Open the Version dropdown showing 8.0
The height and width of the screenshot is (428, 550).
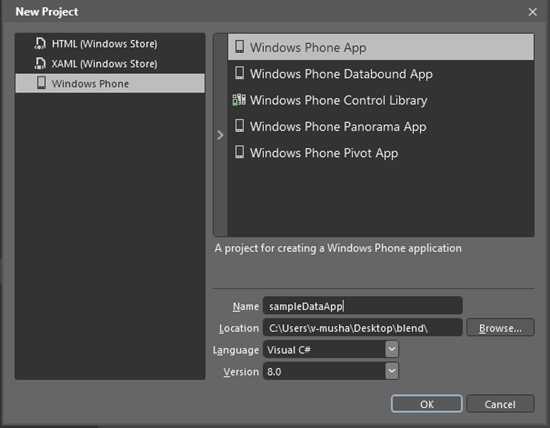[331, 372]
